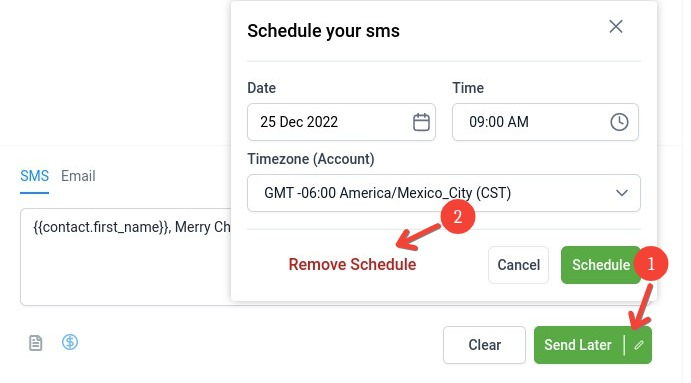This screenshot has width=691, height=383.
Task: Click the Clear button
Action: (484, 345)
